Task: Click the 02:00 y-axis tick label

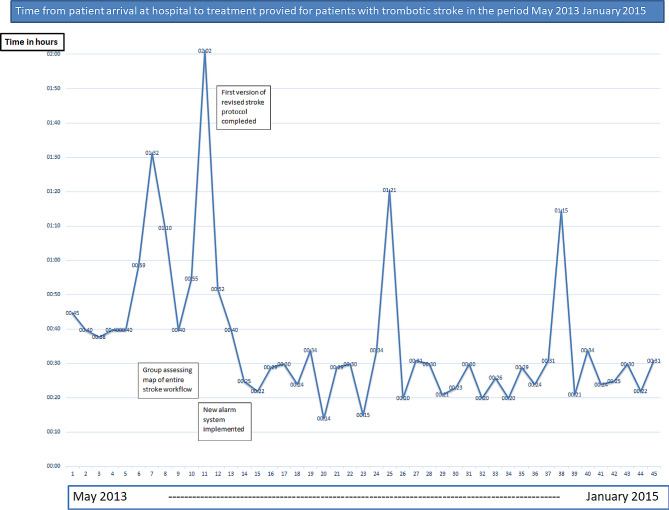Action: [x=53, y=54]
